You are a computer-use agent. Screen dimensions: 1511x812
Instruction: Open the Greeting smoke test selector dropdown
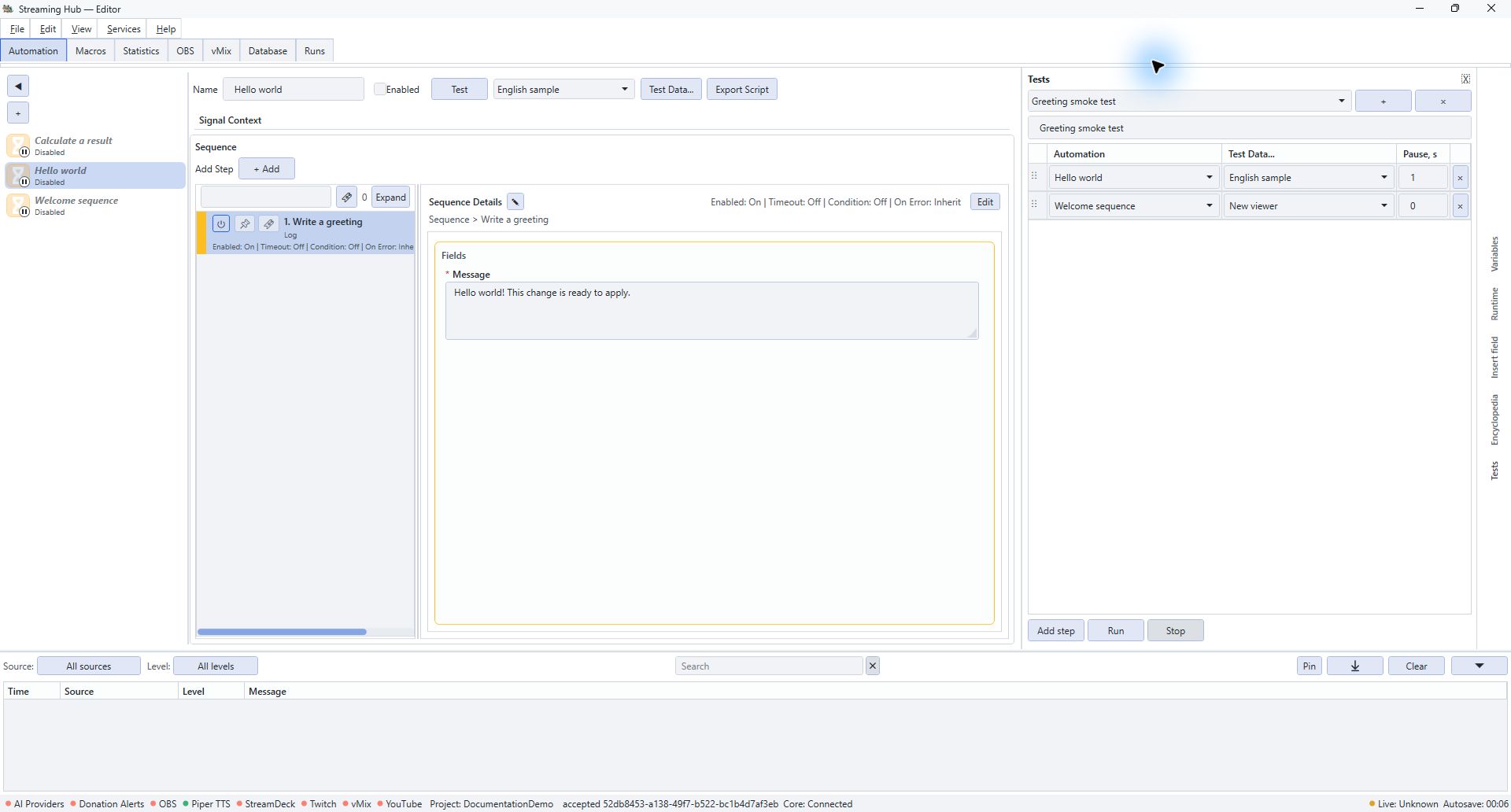pyautogui.click(x=1189, y=101)
